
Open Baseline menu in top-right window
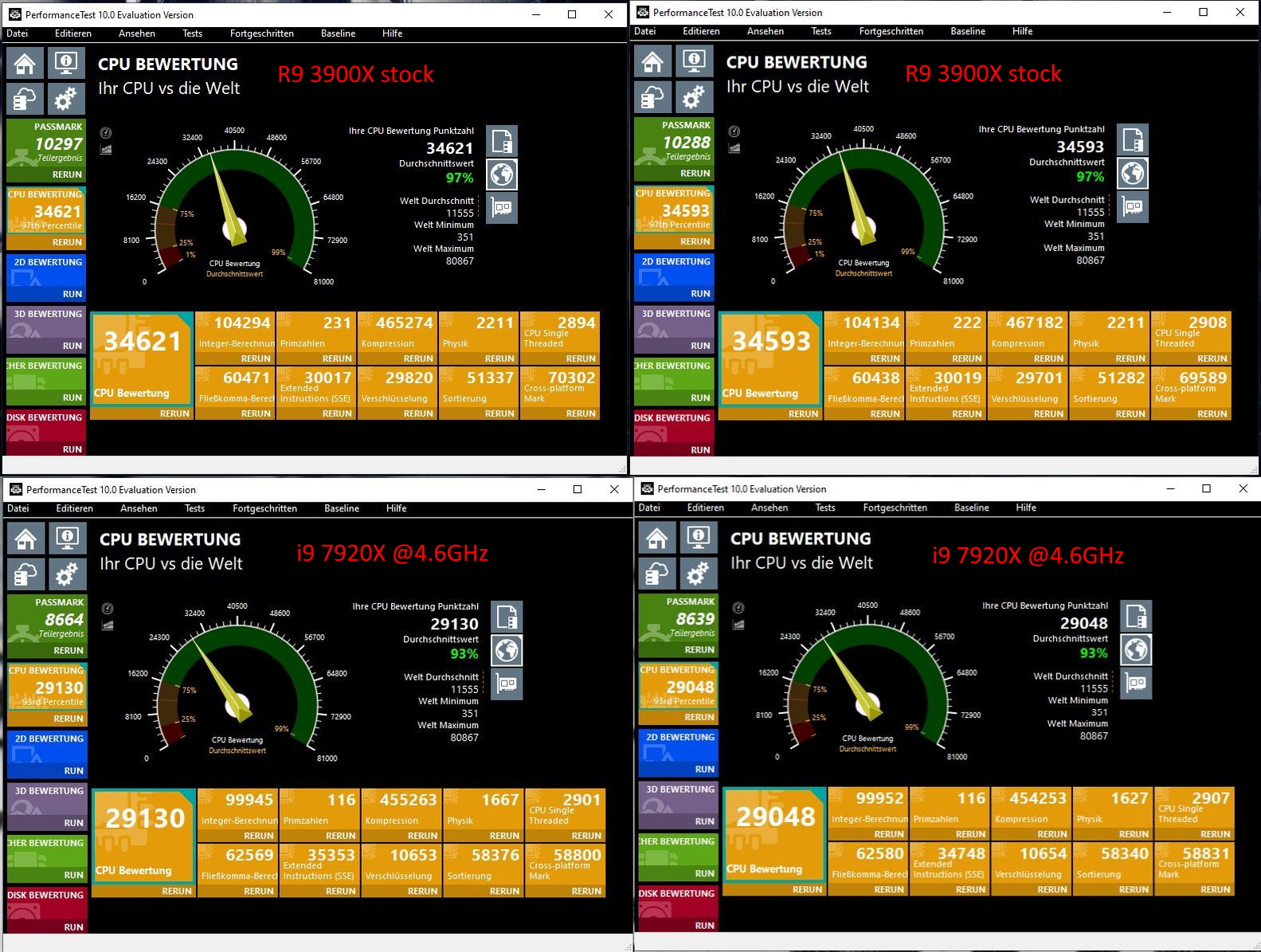tap(968, 31)
